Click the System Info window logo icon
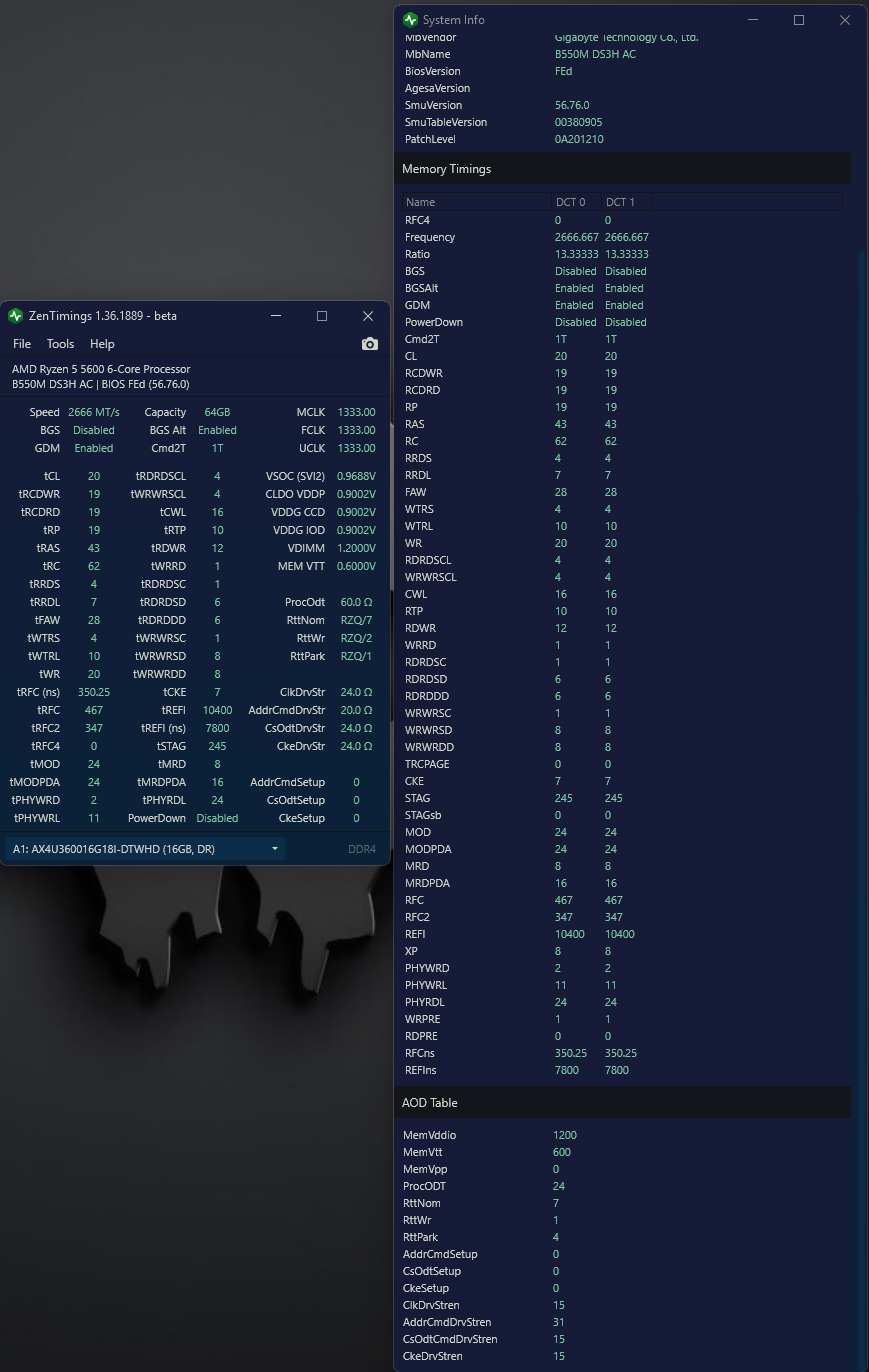The height and width of the screenshot is (1372, 869). 410,20
